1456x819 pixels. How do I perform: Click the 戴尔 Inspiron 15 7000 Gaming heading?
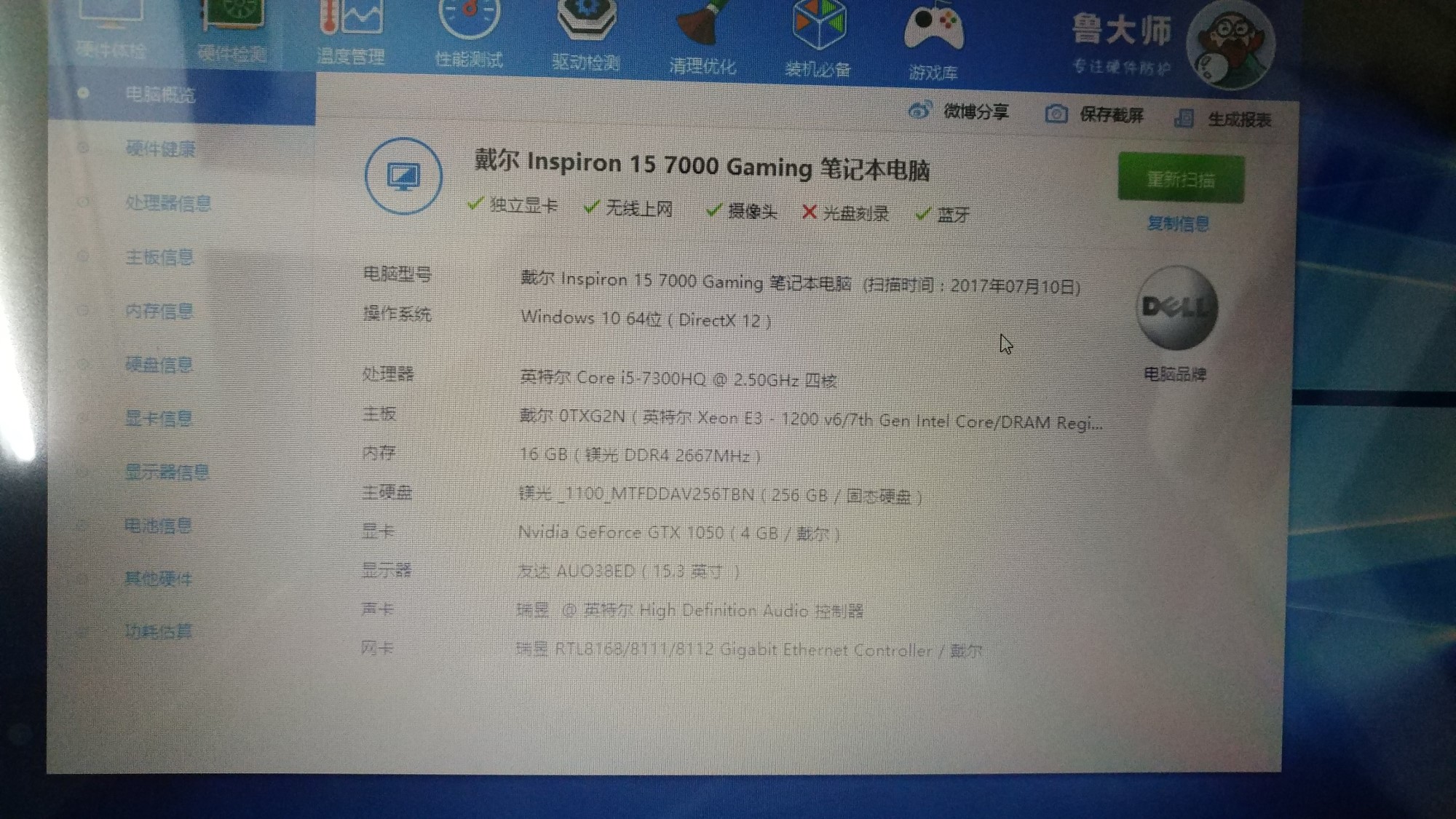coord(702,165)
